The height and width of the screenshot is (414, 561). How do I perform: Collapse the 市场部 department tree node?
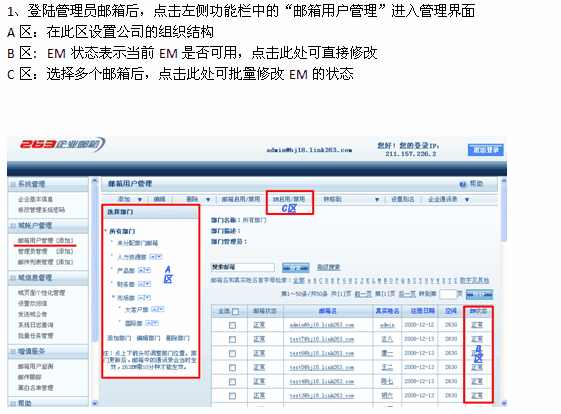[x=113, y=297]
